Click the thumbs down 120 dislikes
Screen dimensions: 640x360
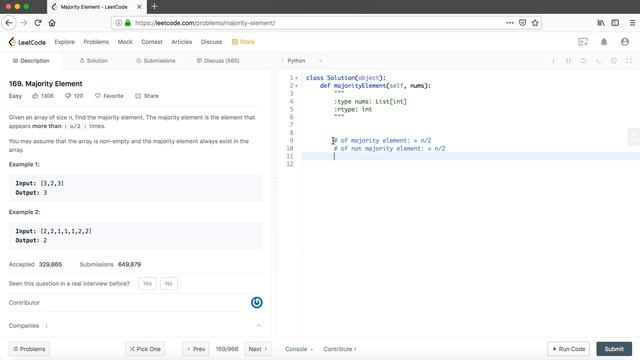point(74,96)
